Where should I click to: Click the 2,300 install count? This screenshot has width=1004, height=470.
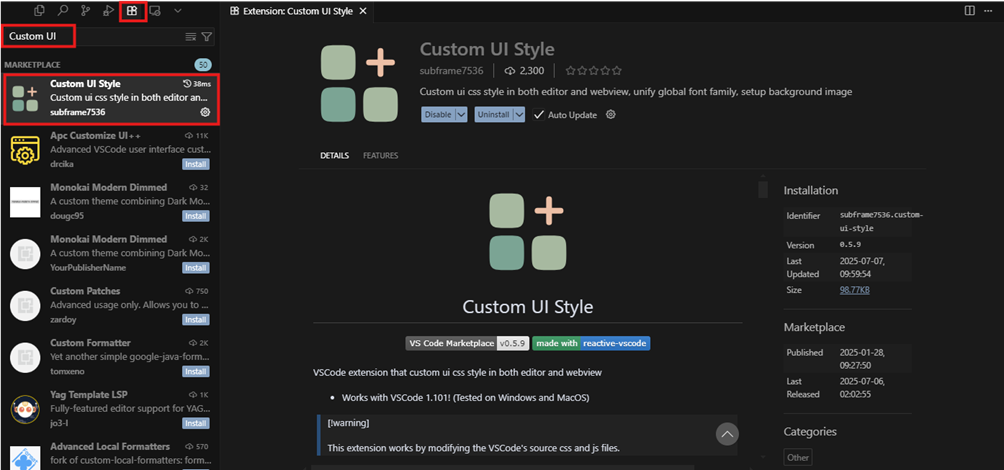(524, 70)
